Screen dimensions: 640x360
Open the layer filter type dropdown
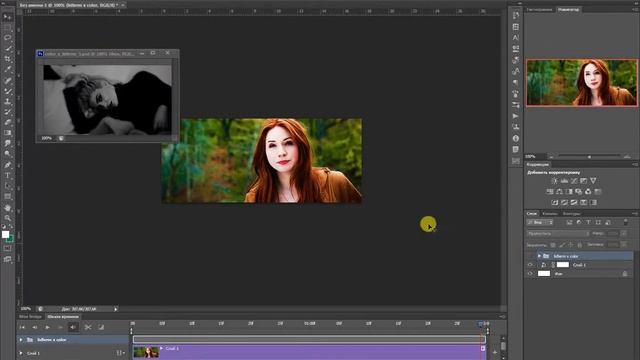[x=540, y=222]
